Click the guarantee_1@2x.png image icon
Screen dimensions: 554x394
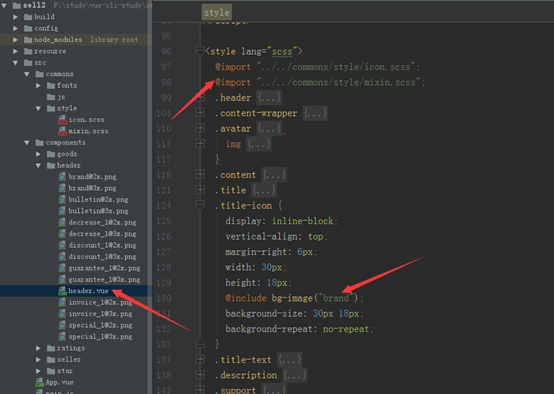coord(62,268)
